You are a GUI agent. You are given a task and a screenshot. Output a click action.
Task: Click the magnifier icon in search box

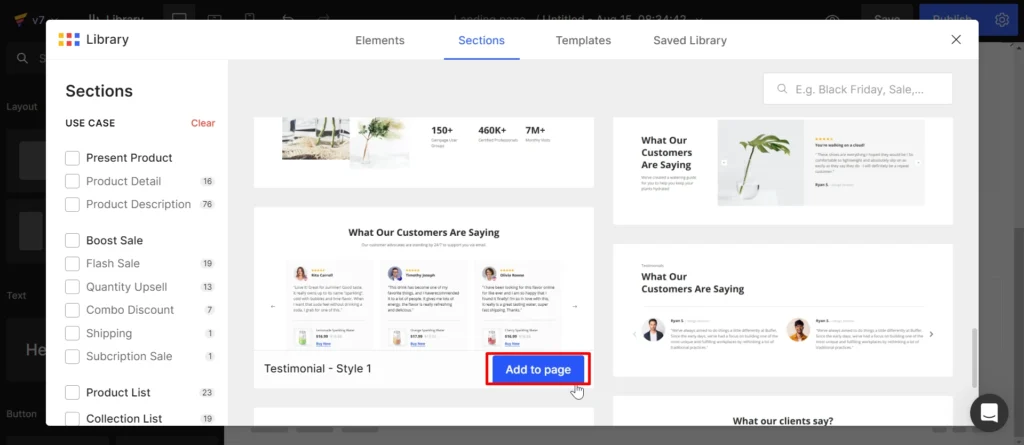tap(781, 89)
